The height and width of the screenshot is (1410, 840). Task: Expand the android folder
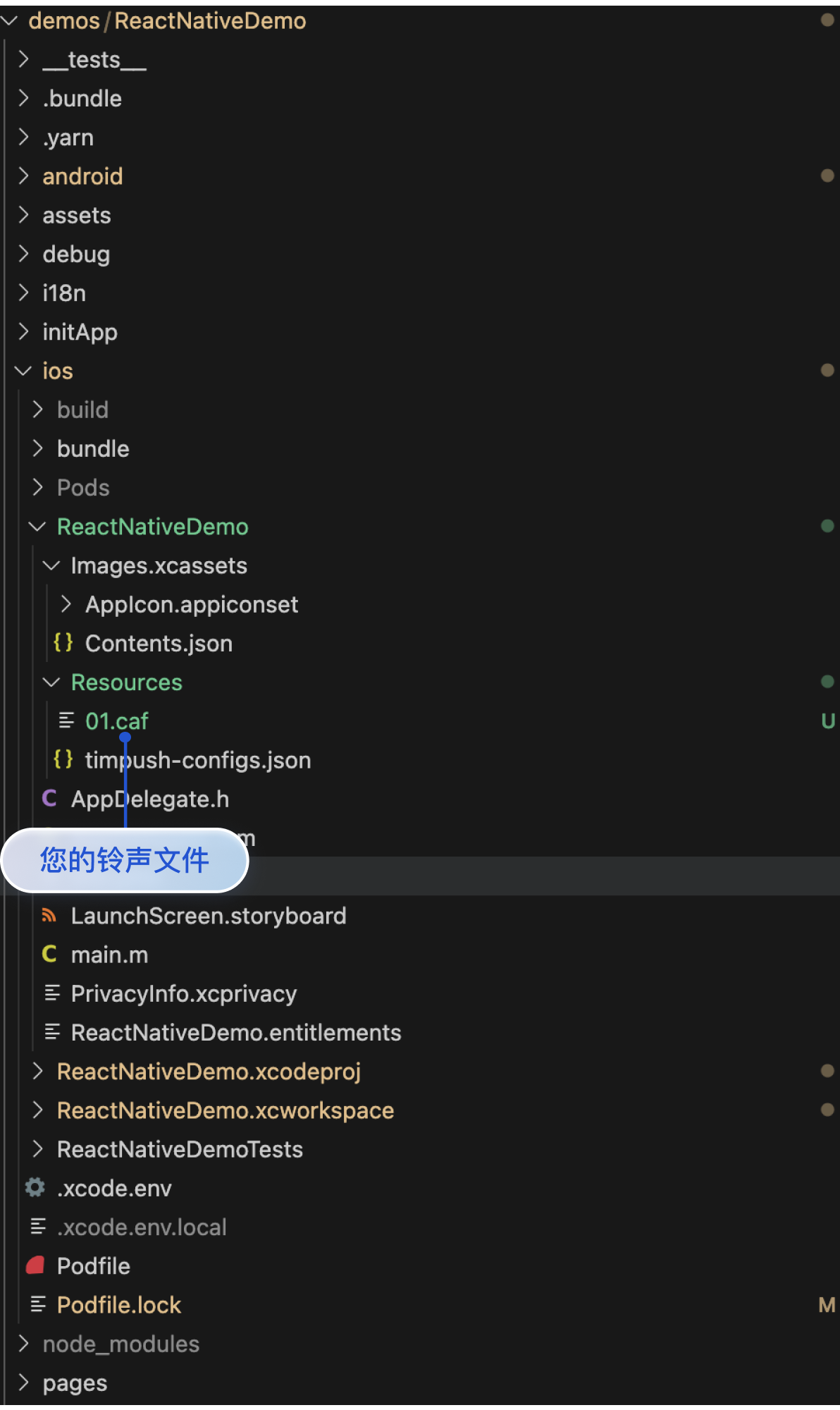(x=23, y=176)
